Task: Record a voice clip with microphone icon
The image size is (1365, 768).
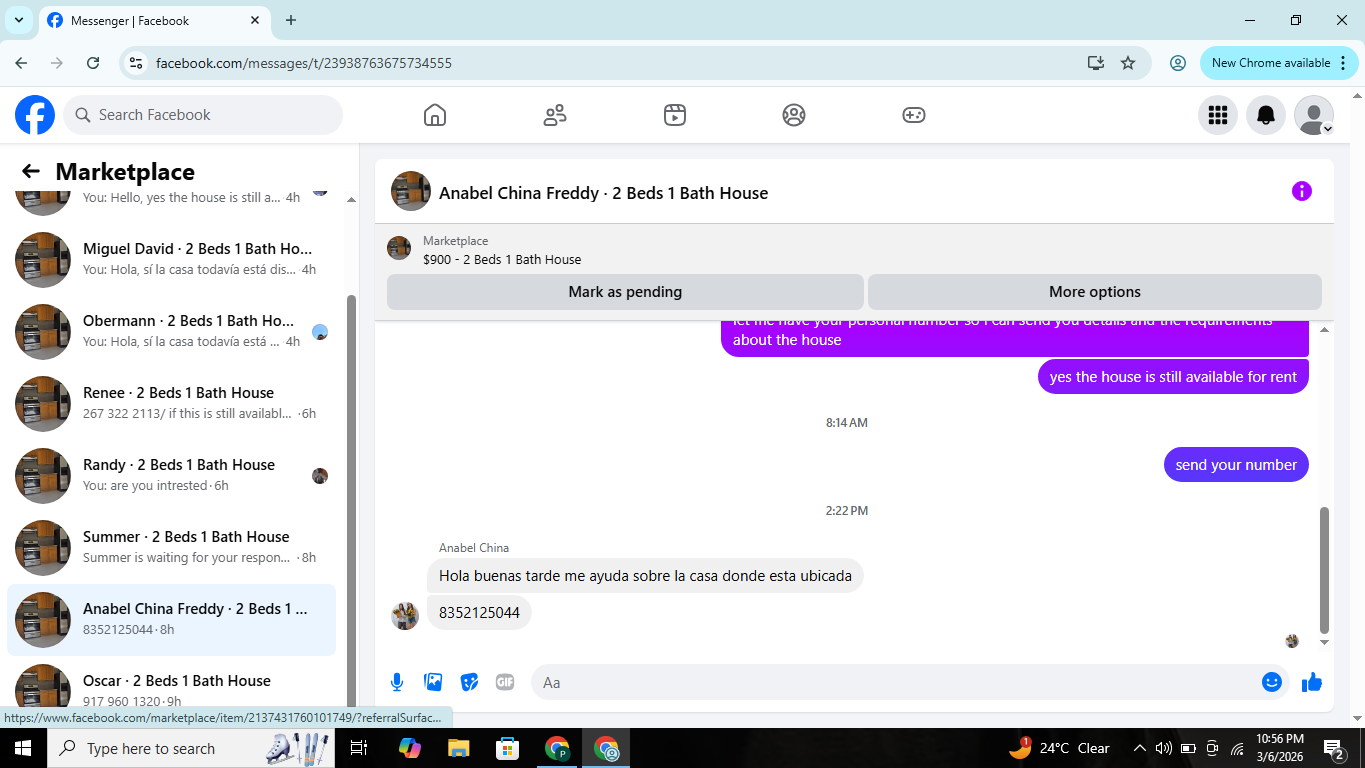Action: point(397,682)
